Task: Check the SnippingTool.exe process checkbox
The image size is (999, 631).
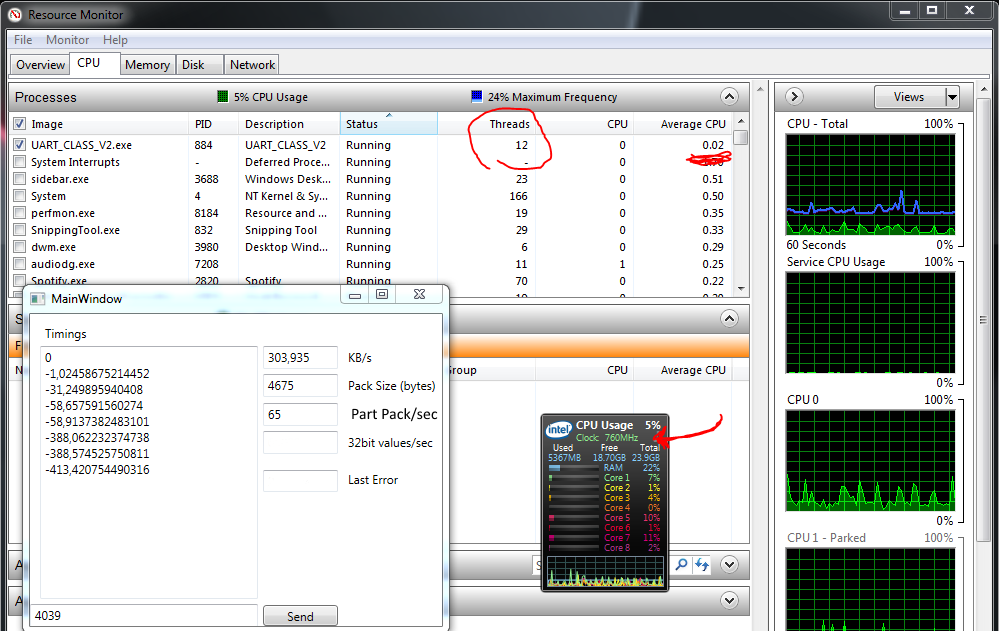Action: [x=20, y=230]
